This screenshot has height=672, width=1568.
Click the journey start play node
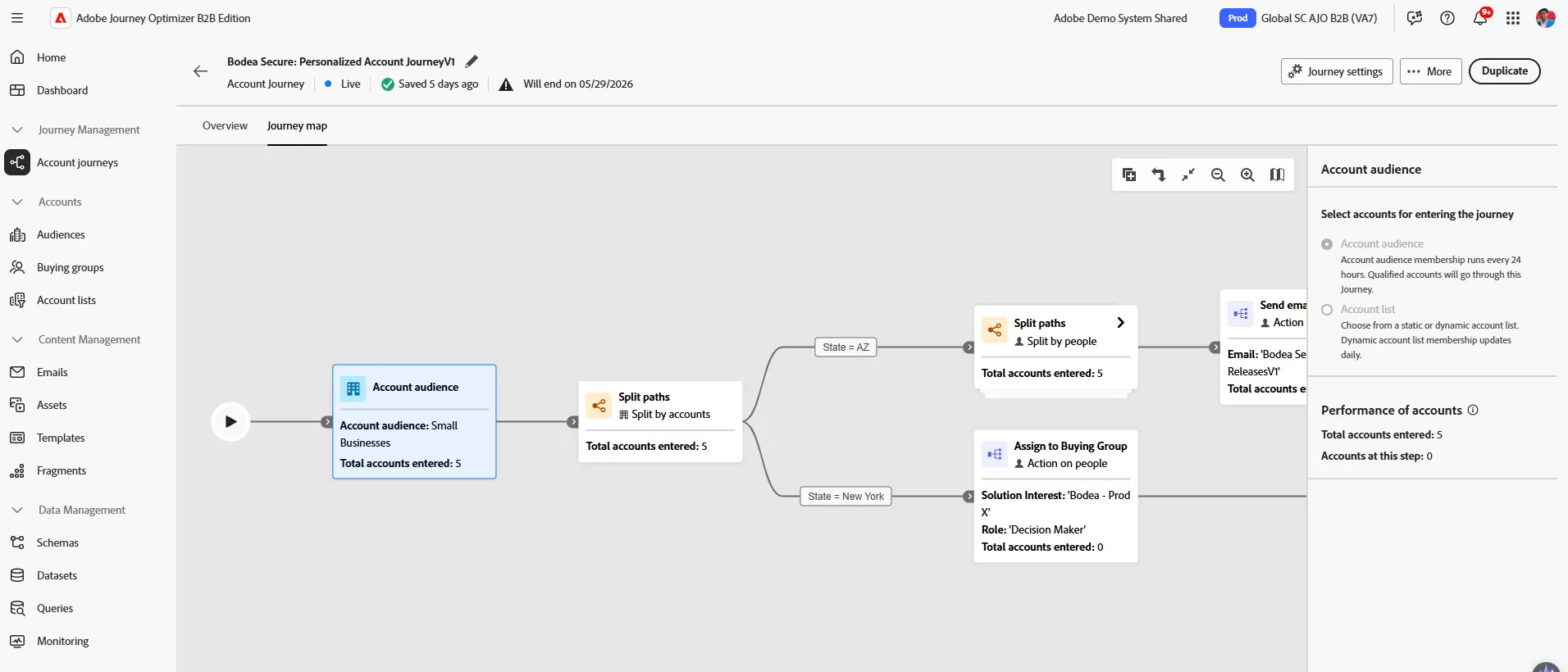(x=230, y=422)
